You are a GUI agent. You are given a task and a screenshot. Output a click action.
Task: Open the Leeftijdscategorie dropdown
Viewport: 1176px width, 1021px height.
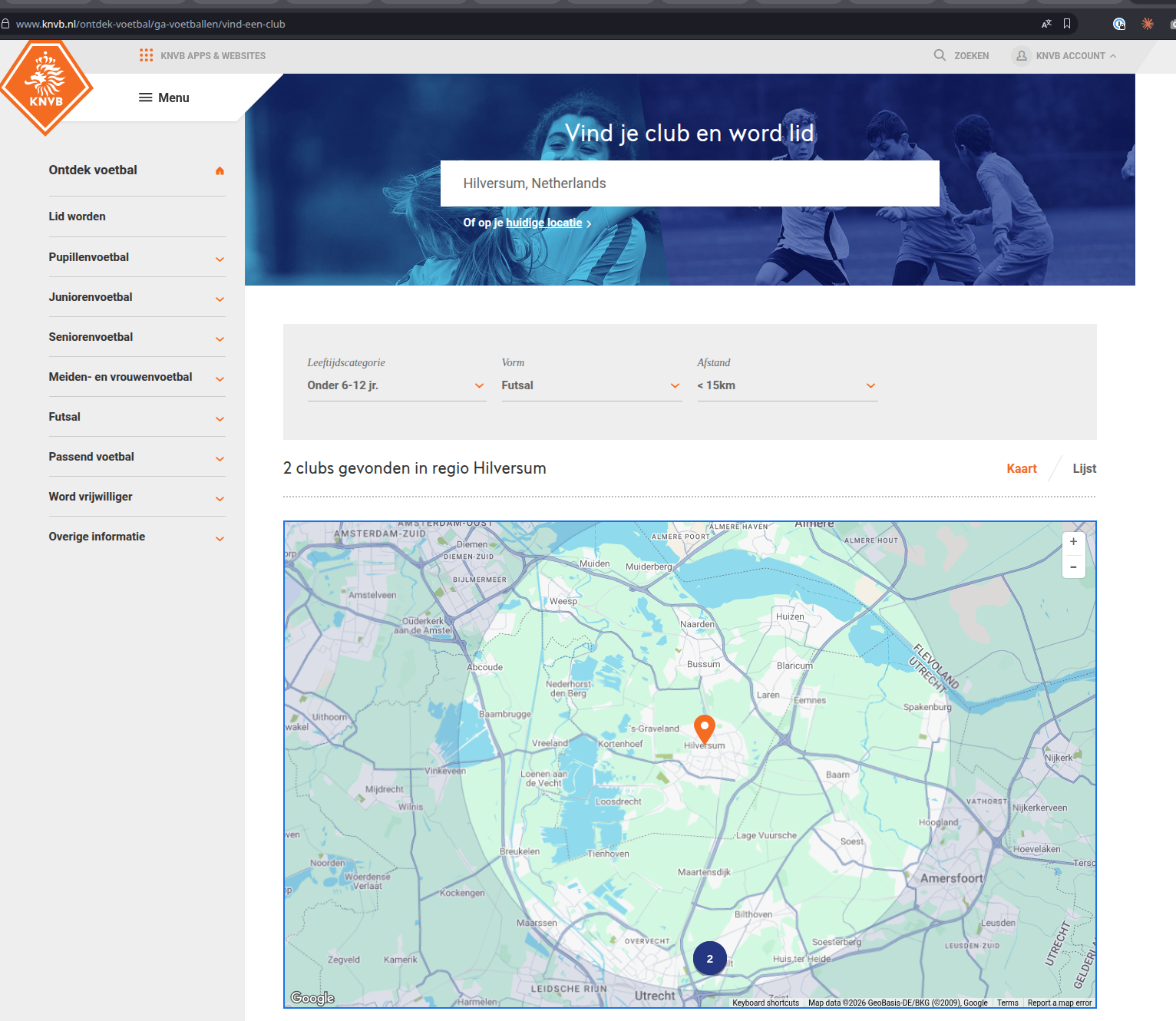pyautogui.click(x=396, y=385)
